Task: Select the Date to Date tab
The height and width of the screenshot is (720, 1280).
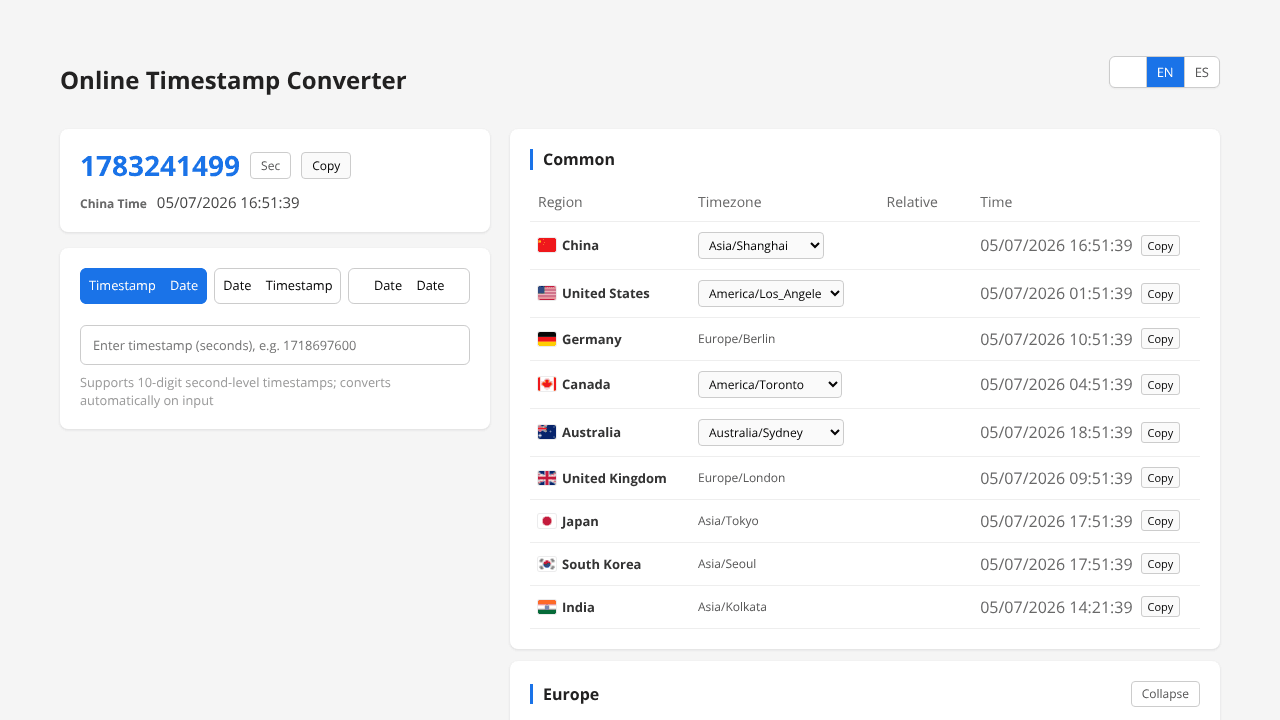Action: 409,286
